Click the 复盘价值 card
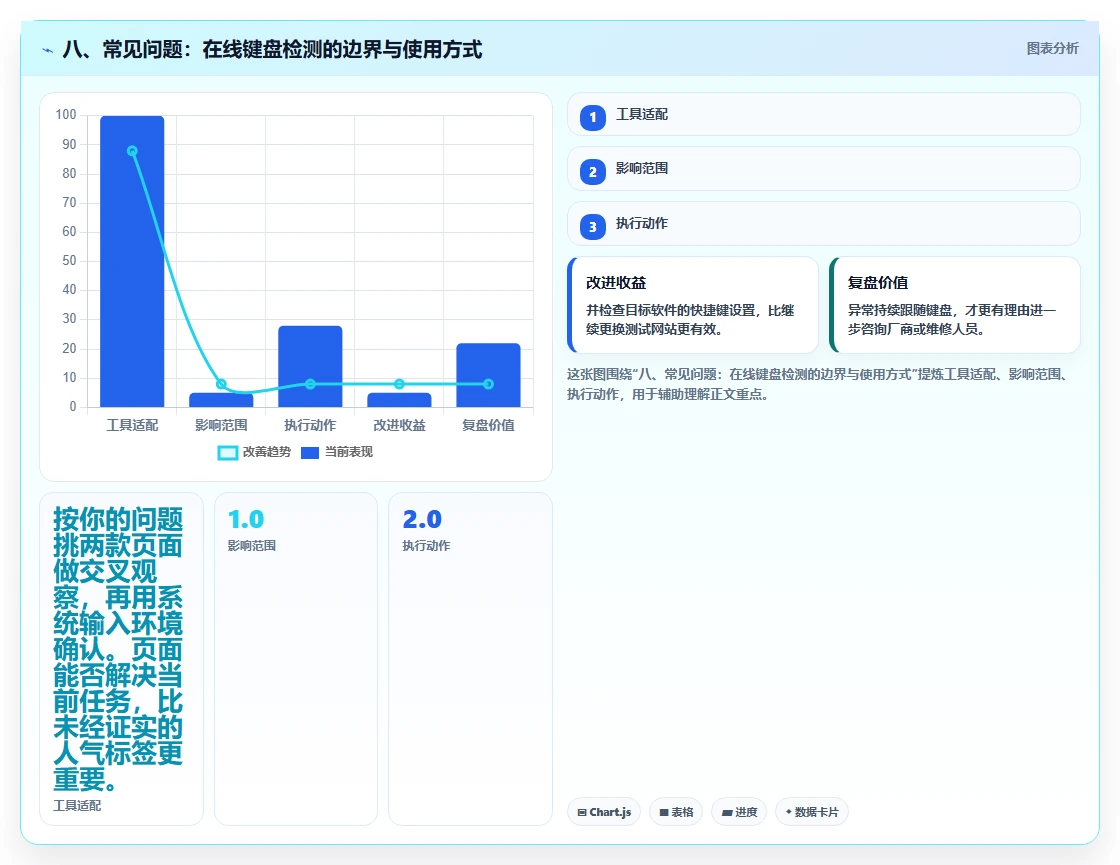This screenshot has width=1120, height=865. tap(955, 305)
